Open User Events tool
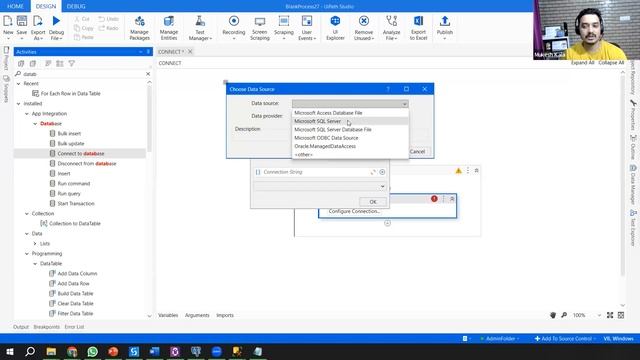Viewport: 640px width, 360px height. (307, 27)
